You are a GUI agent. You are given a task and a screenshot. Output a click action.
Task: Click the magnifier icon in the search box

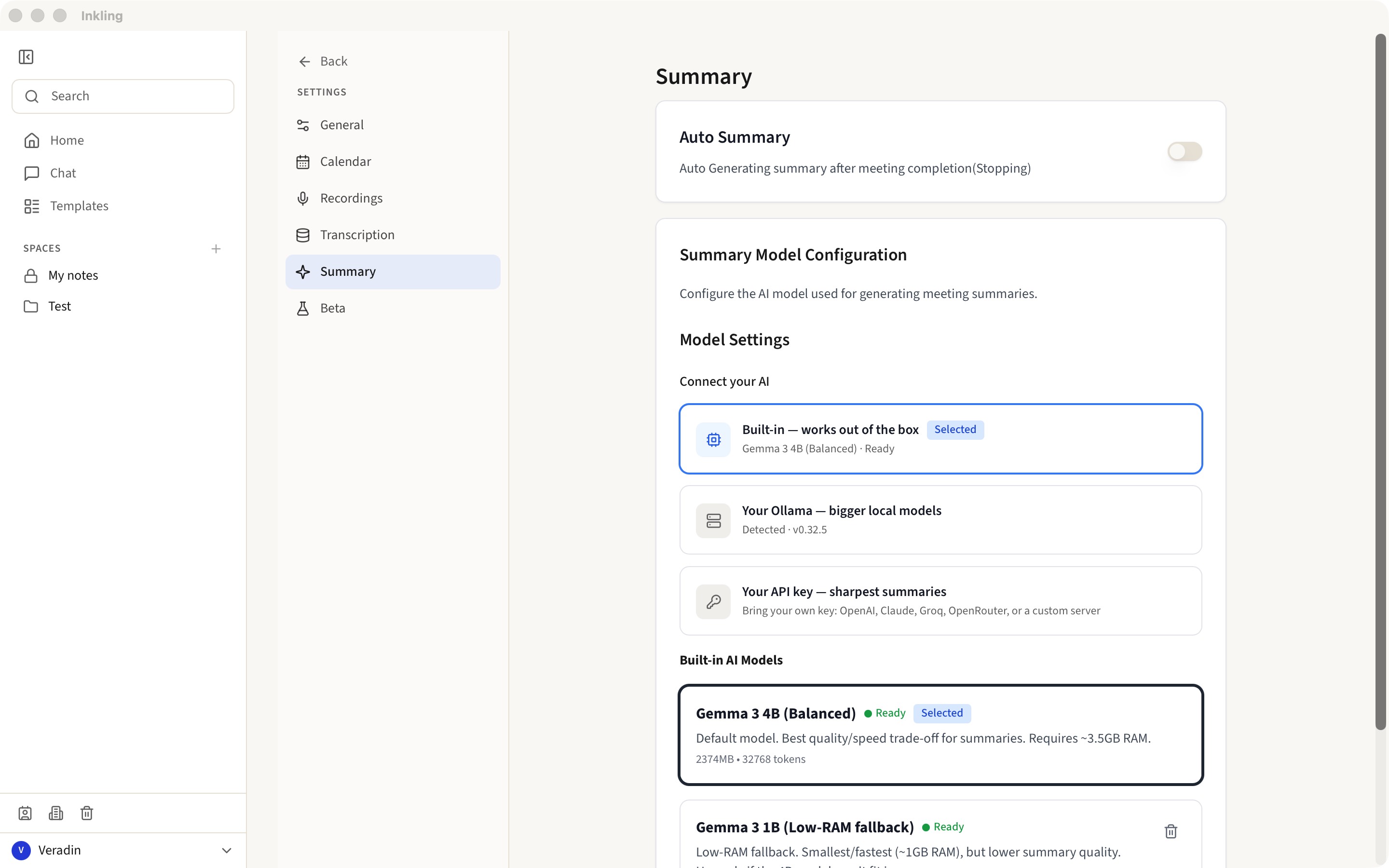pyautogui.click(x=32, y=96)
